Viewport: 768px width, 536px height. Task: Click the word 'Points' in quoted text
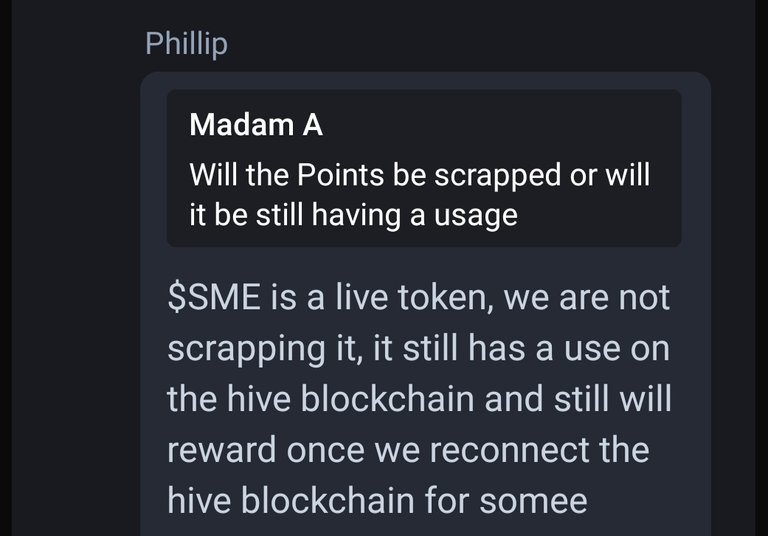(x=340, y=174)
